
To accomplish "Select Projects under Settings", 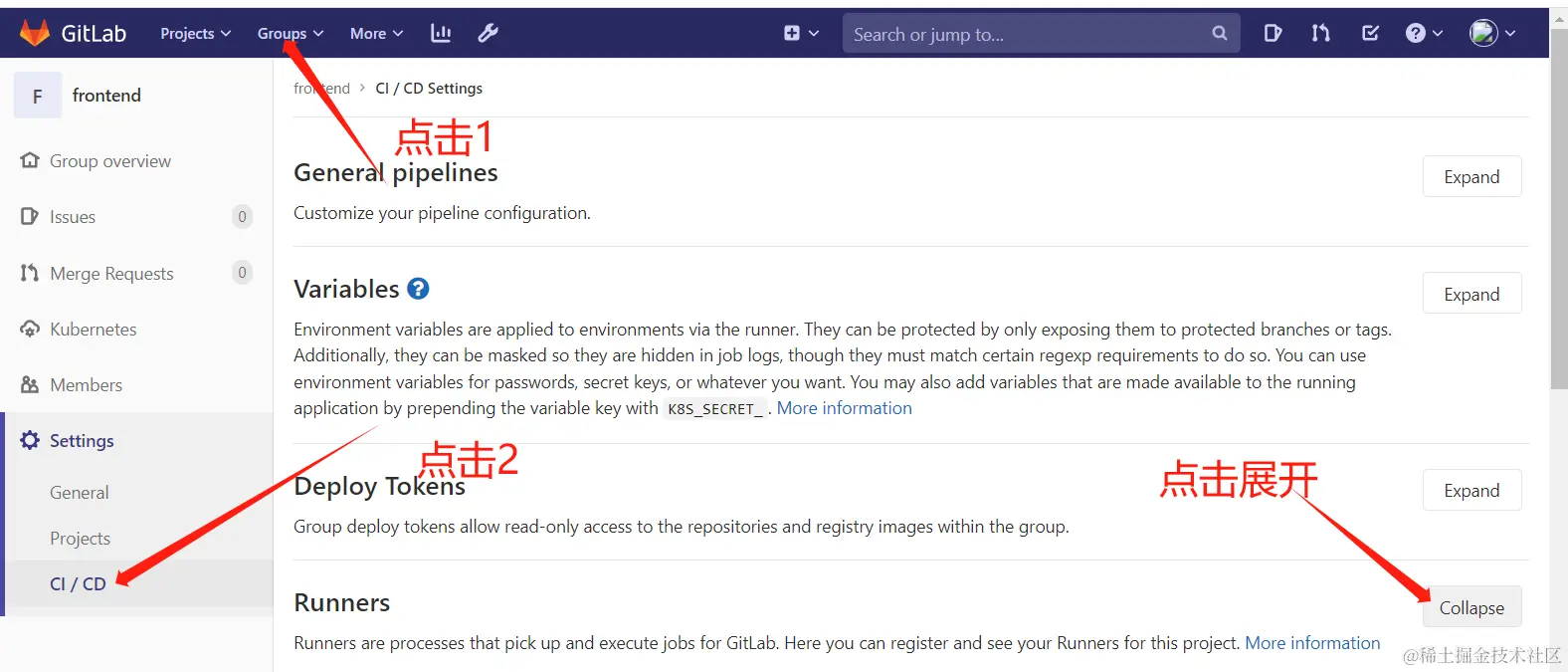I will 81,538.
